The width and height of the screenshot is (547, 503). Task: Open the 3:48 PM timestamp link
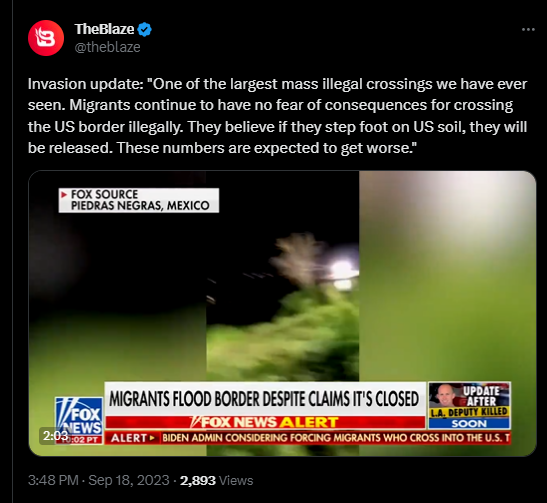(x=53, y=480)
